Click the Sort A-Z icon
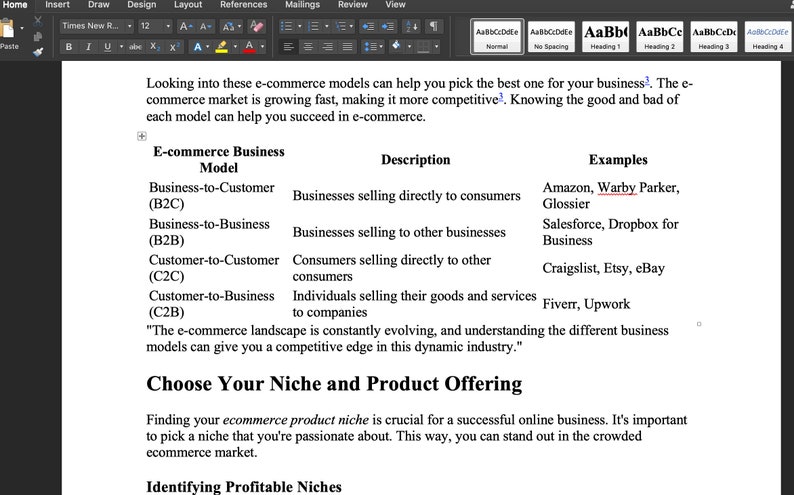The height and width of the screenshot is (495, 794). 413,26
